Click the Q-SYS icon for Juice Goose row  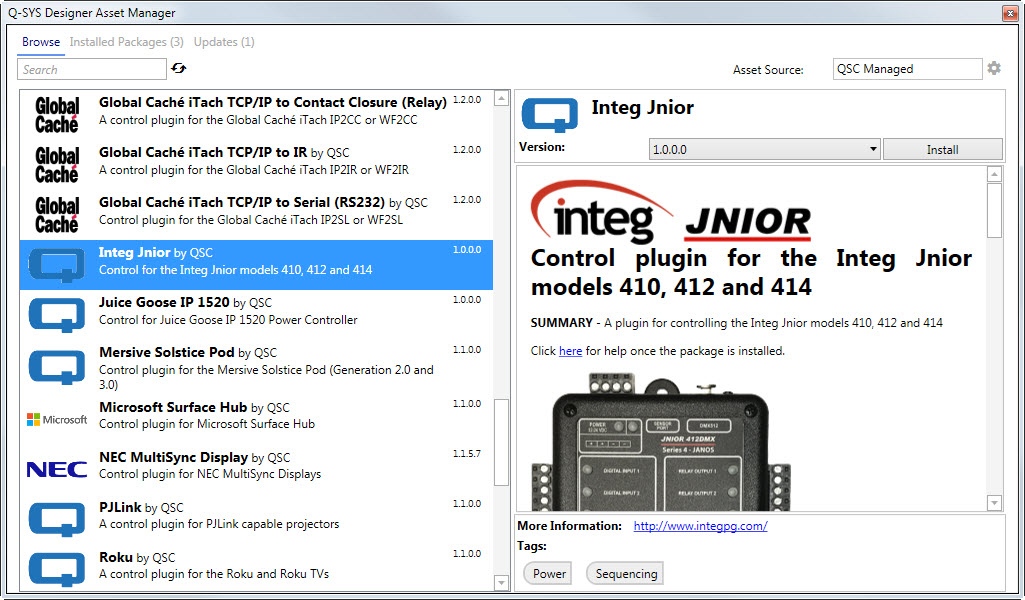[57, 315]
